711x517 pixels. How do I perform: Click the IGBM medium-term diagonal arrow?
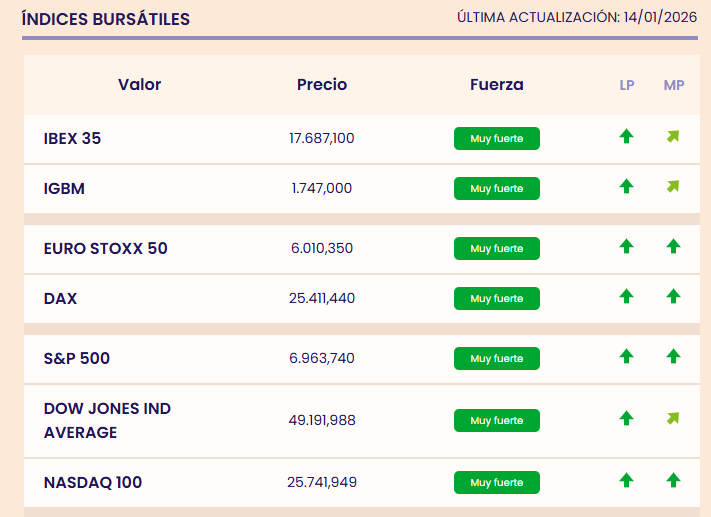[673, 186]
